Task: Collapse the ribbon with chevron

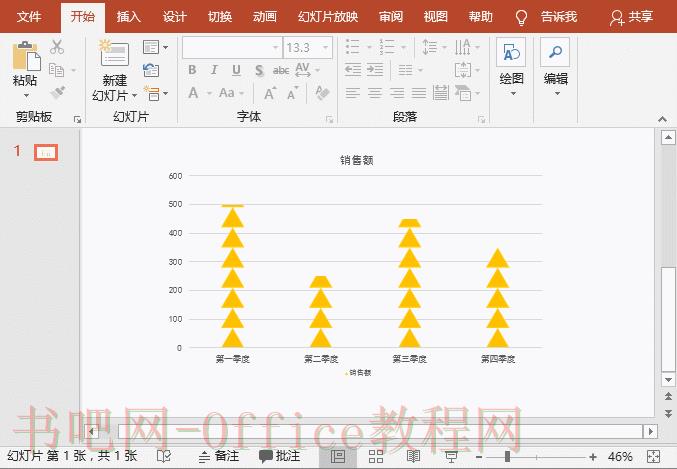Action: click(x=662, y=119)
